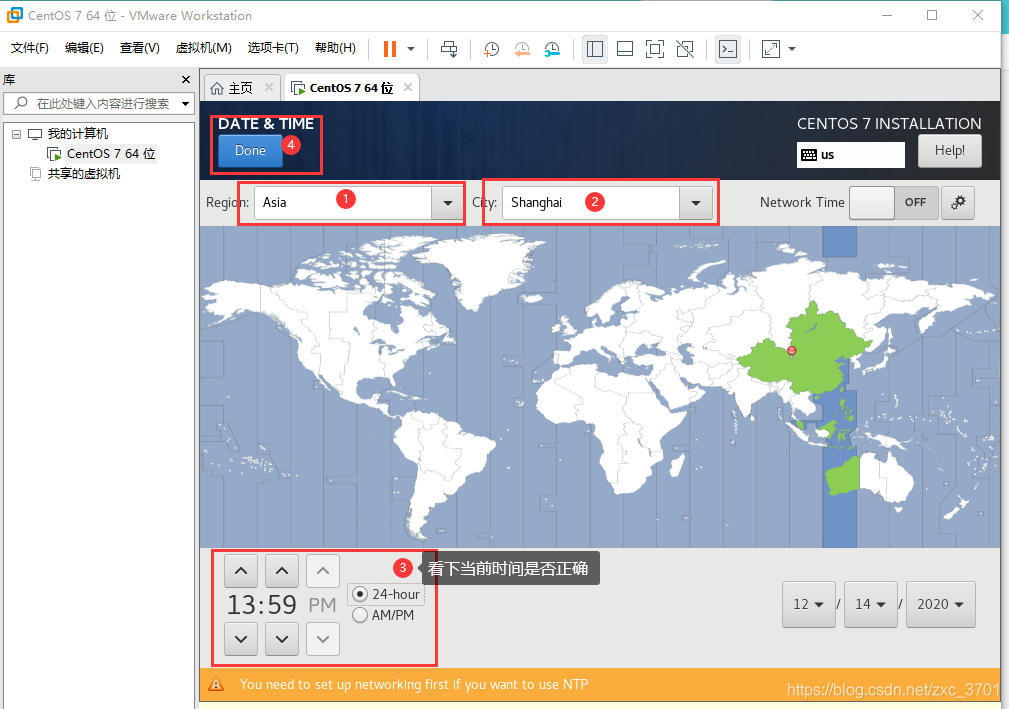The image size is (1009, 709).
Task: Open the snapshot manager
Action: (552, 49)
